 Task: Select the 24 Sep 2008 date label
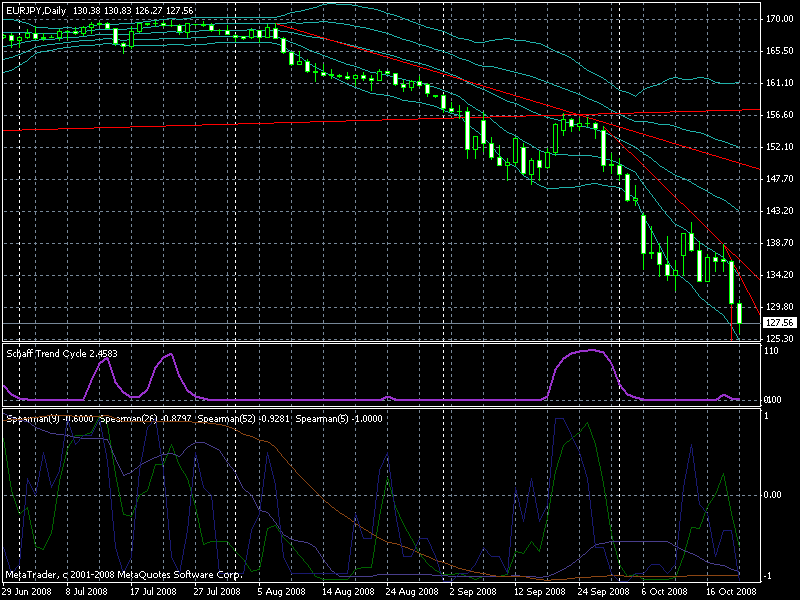tap(604, 591)
